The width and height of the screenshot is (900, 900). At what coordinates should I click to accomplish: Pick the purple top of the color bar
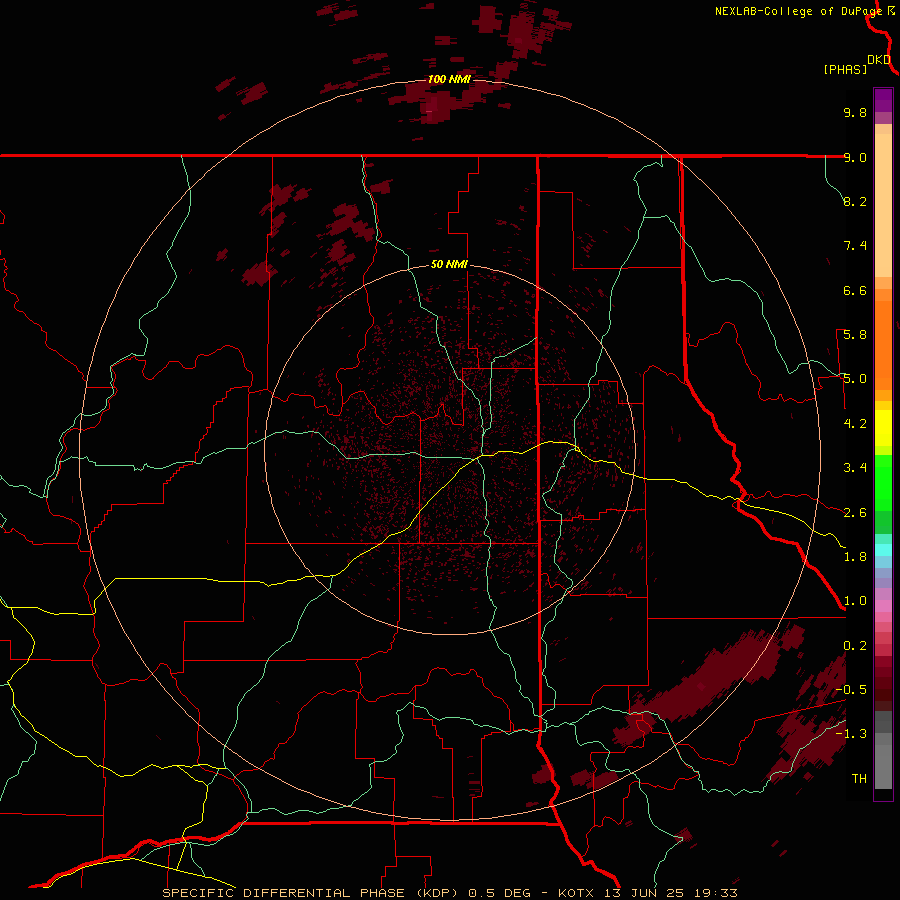[883, 100]
